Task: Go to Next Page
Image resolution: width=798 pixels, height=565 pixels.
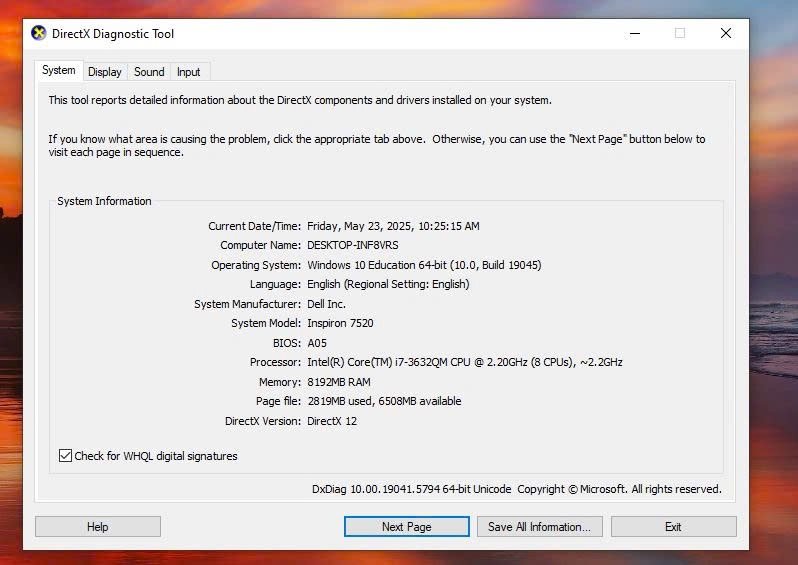Action: pyautogui.click(x=407, y=527)
